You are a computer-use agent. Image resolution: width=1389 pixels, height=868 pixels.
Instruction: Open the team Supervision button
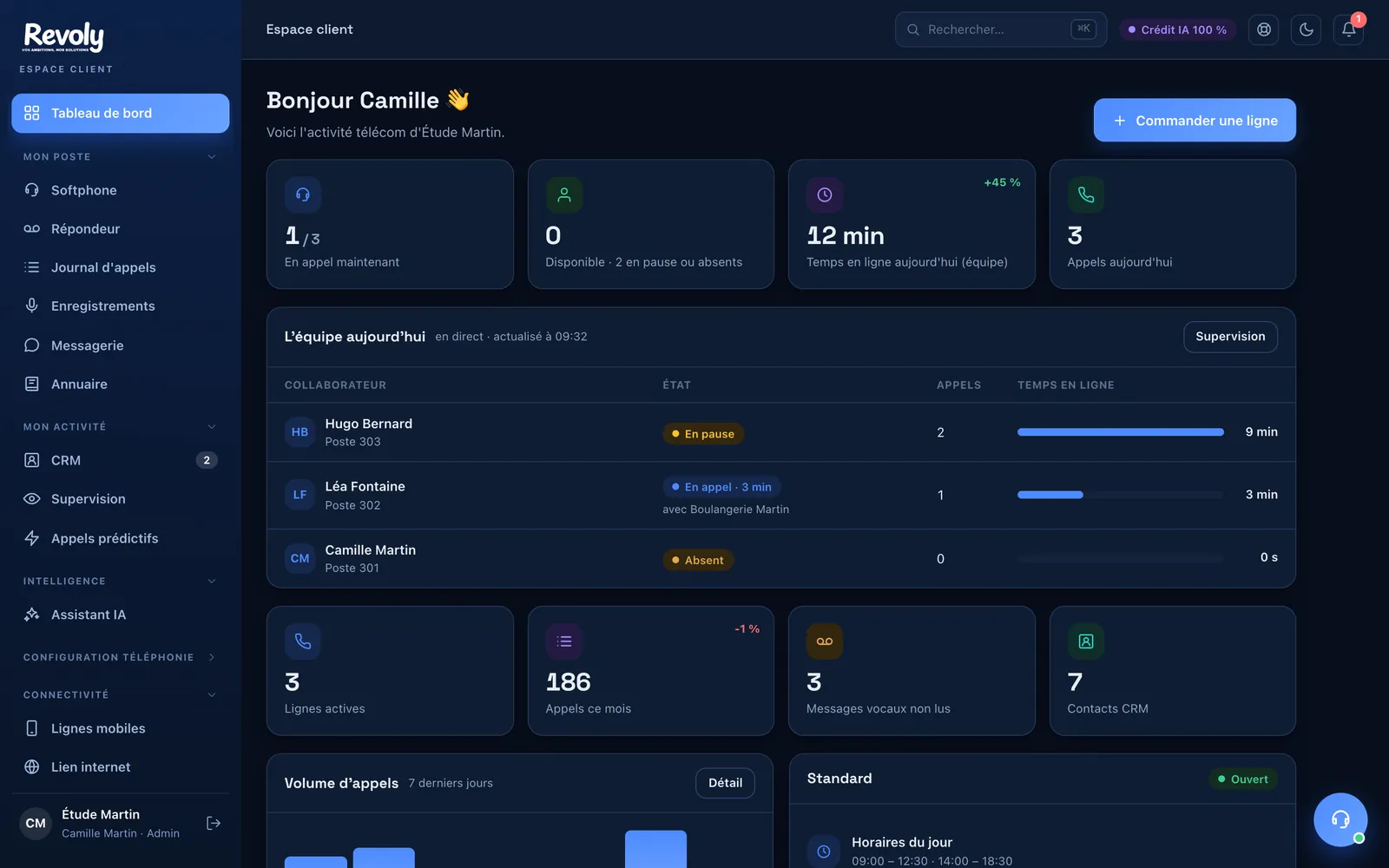(1230, 337)
